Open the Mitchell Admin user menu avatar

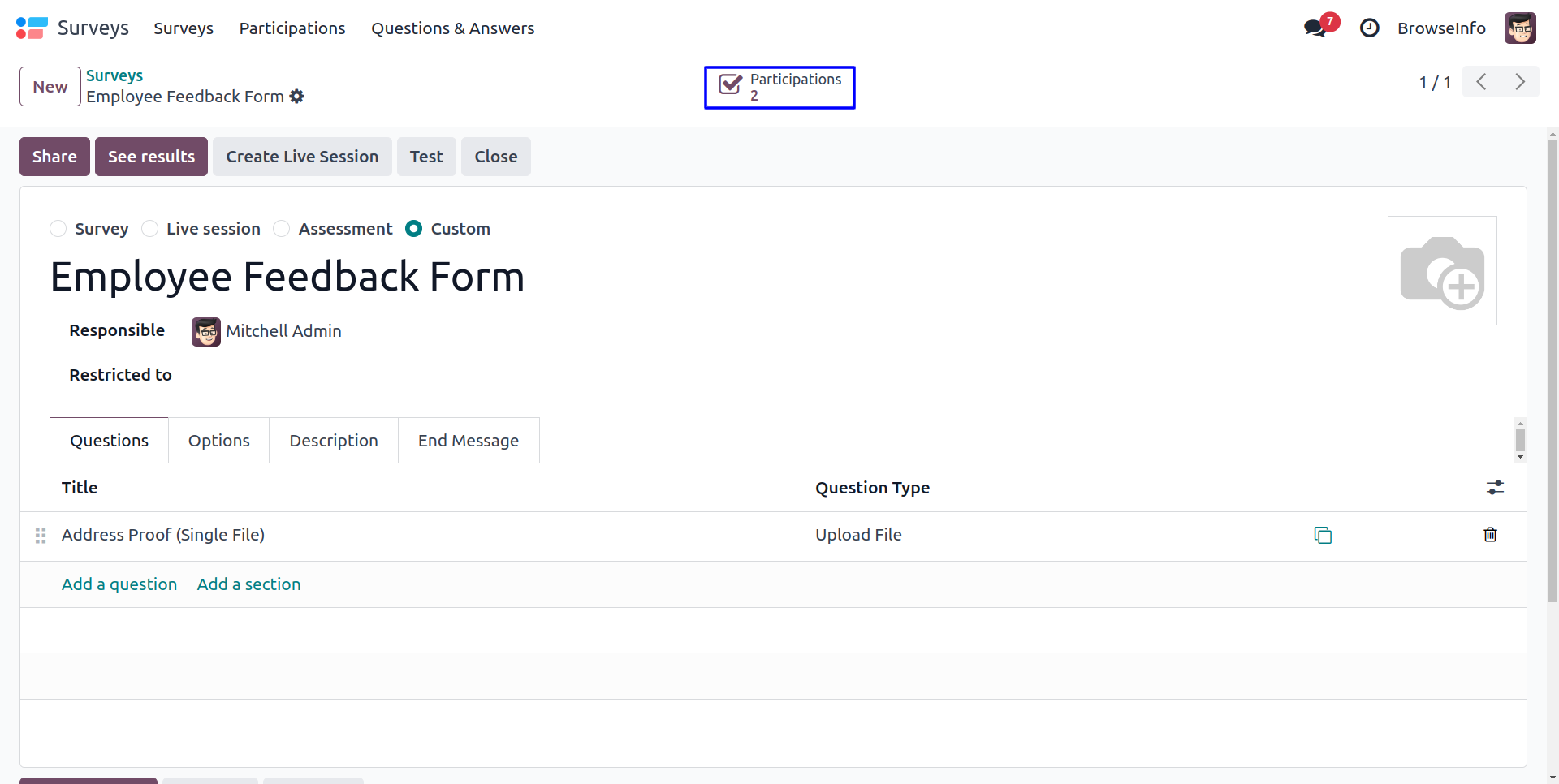tap(1519, 28)
